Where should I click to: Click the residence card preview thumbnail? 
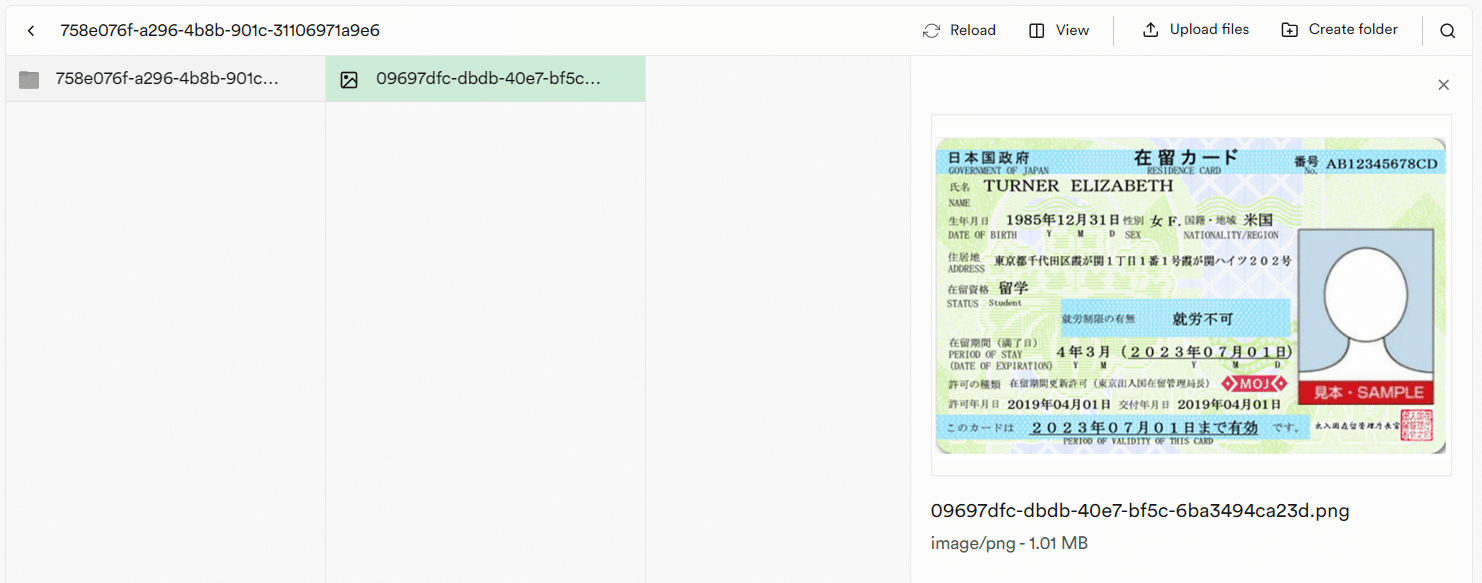1190,295
